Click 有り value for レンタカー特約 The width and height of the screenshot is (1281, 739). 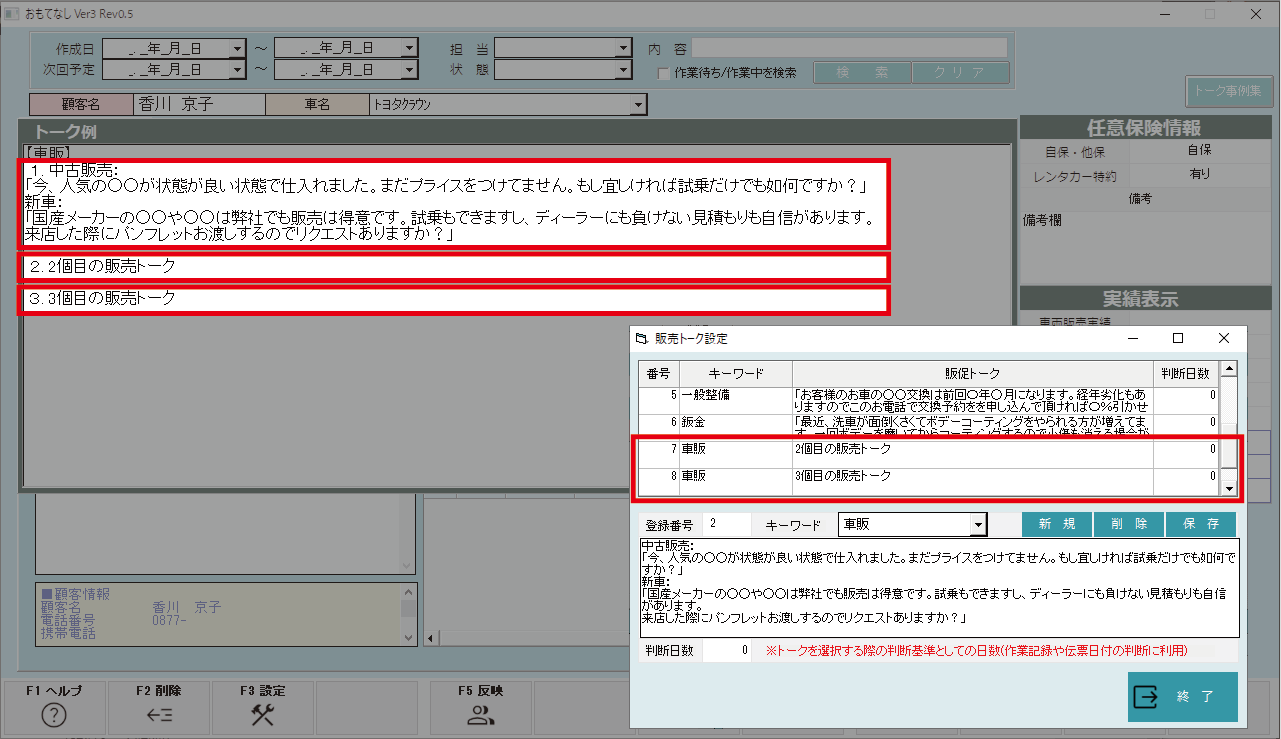pyautogui.click(x=1199, y=174)
